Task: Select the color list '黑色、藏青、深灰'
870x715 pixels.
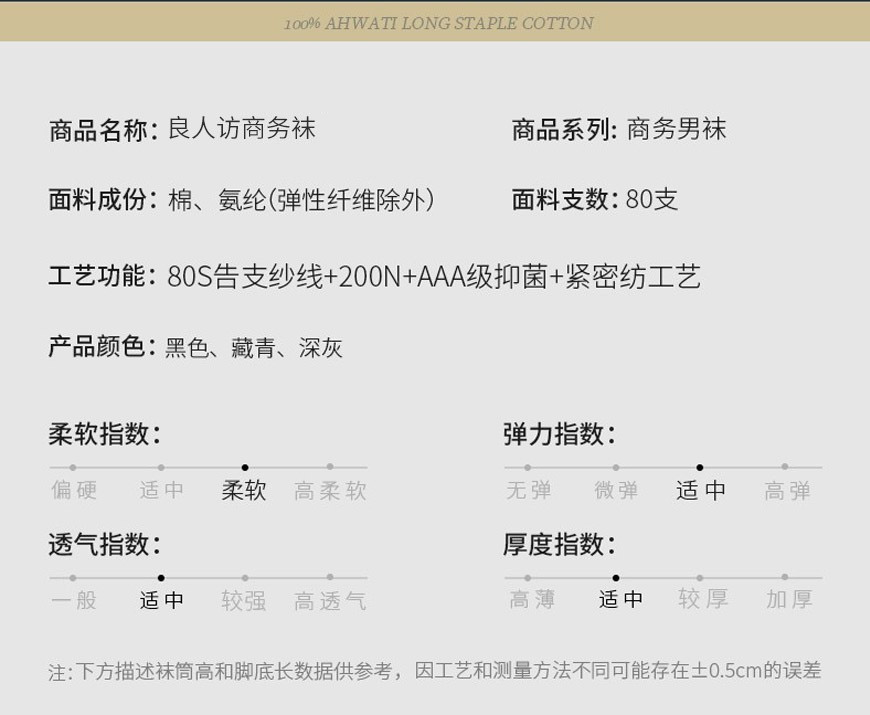Action: click(254, 348)
